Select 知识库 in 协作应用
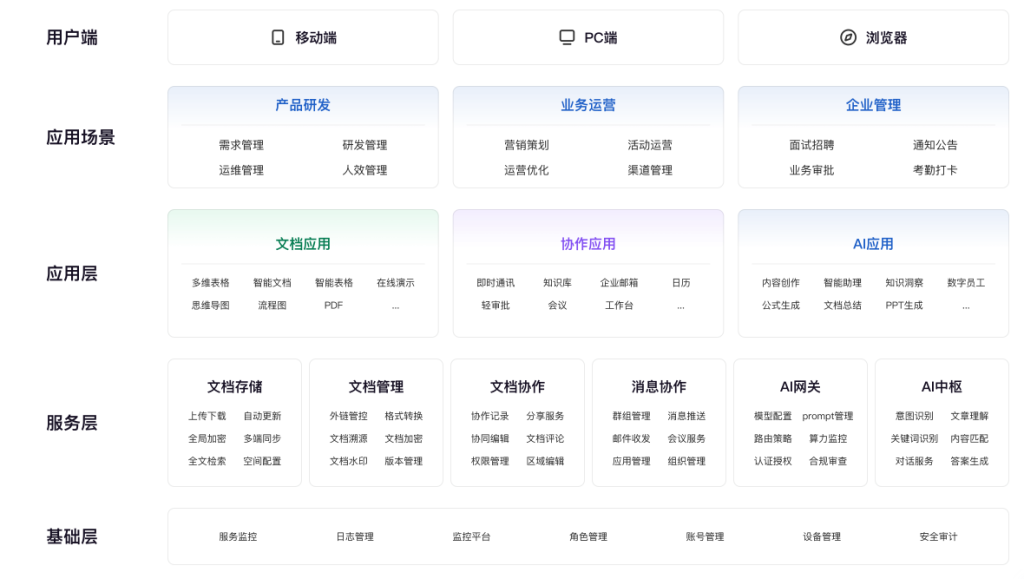The image size is (1024, 579). [557, 283]
